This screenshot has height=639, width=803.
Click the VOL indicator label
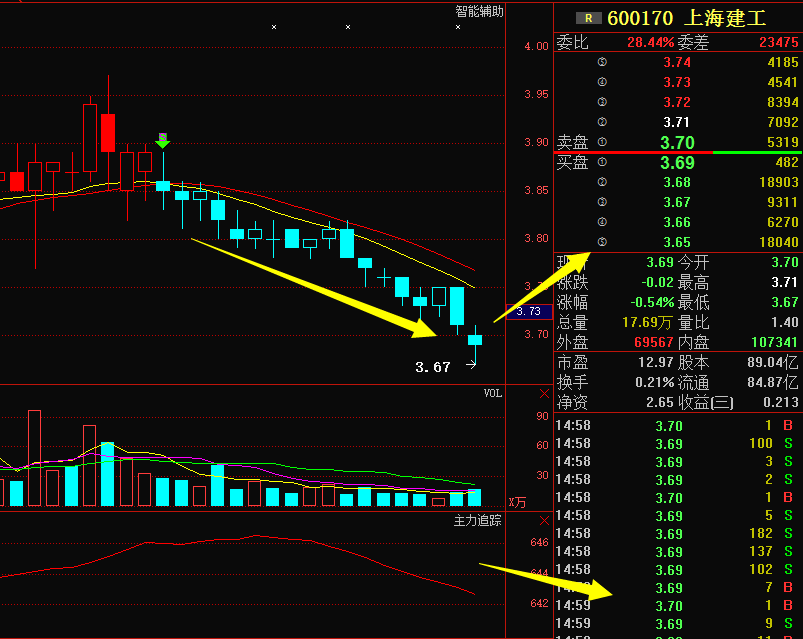pos(492,393)
